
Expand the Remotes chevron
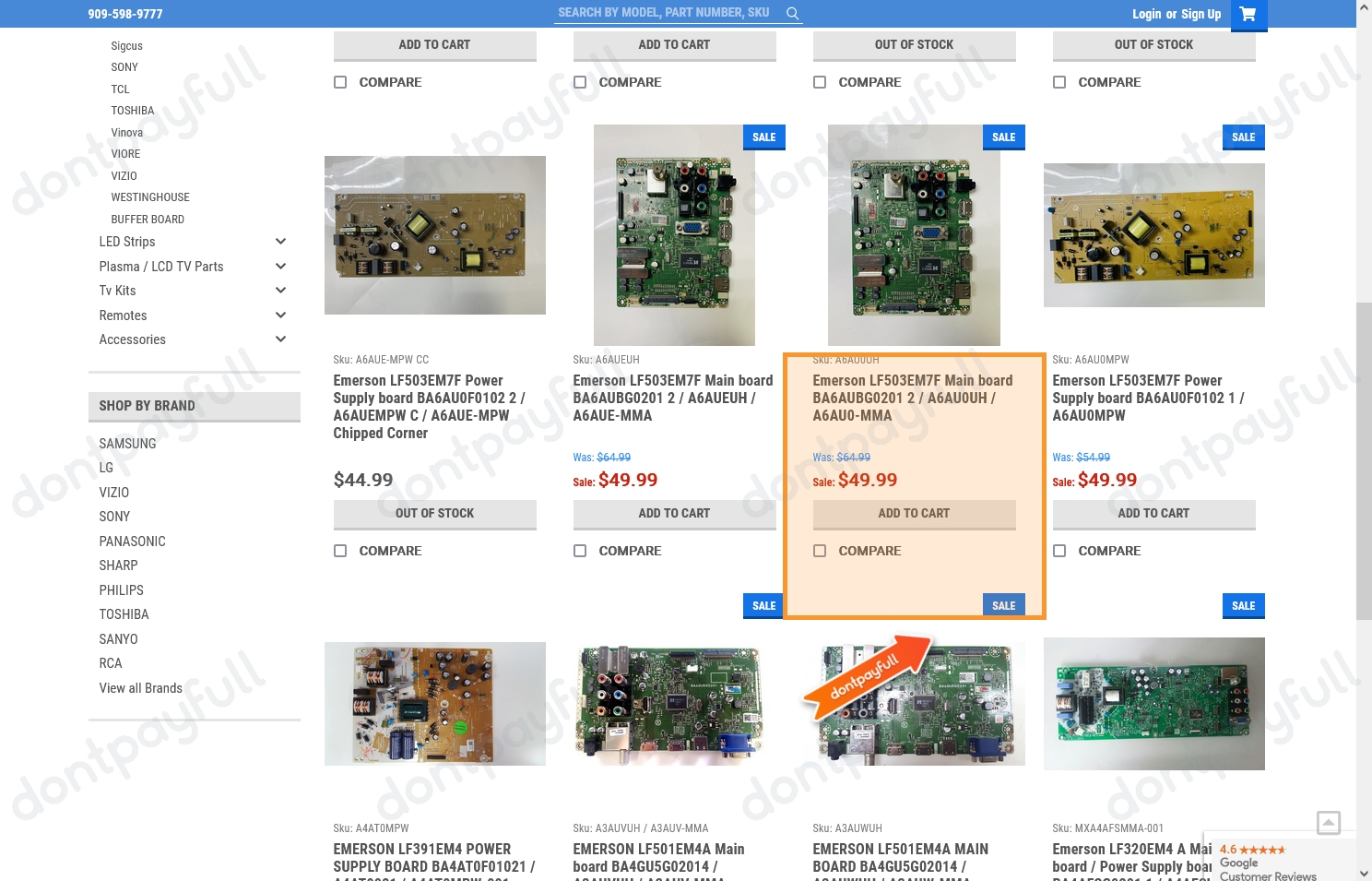[x=280, y=315]
